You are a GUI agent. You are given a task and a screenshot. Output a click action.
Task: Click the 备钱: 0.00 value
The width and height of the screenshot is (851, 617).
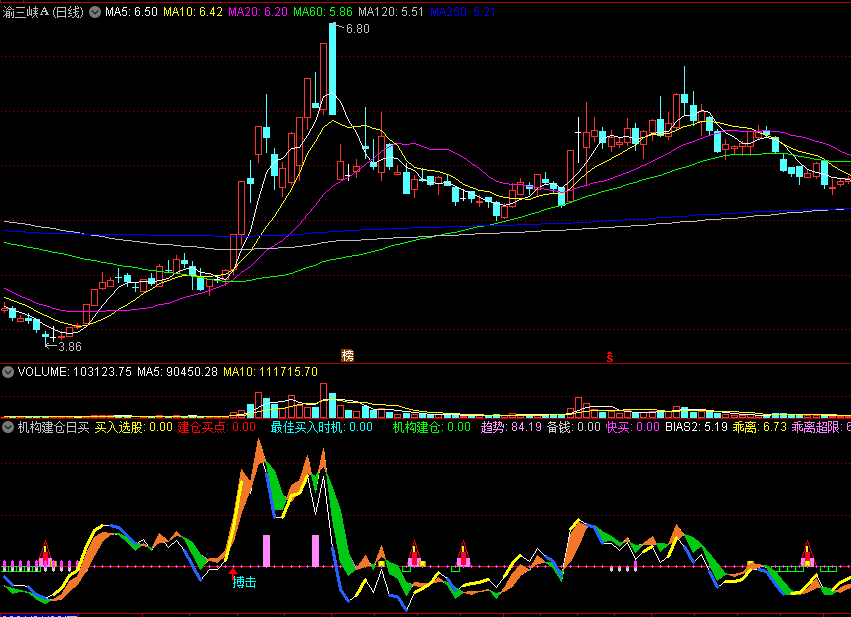[x=574, y=427]
